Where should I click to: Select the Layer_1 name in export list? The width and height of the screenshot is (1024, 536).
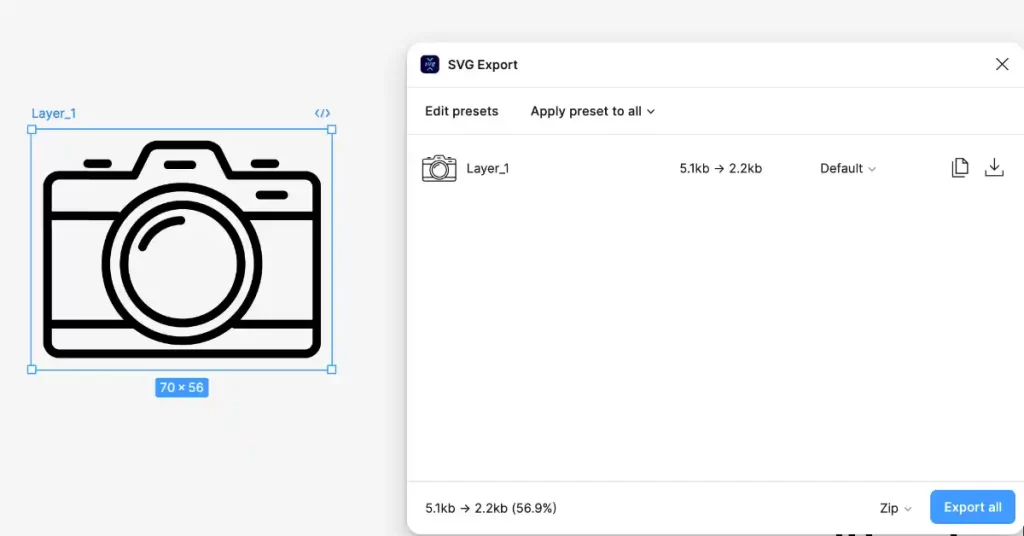(488, 169)
